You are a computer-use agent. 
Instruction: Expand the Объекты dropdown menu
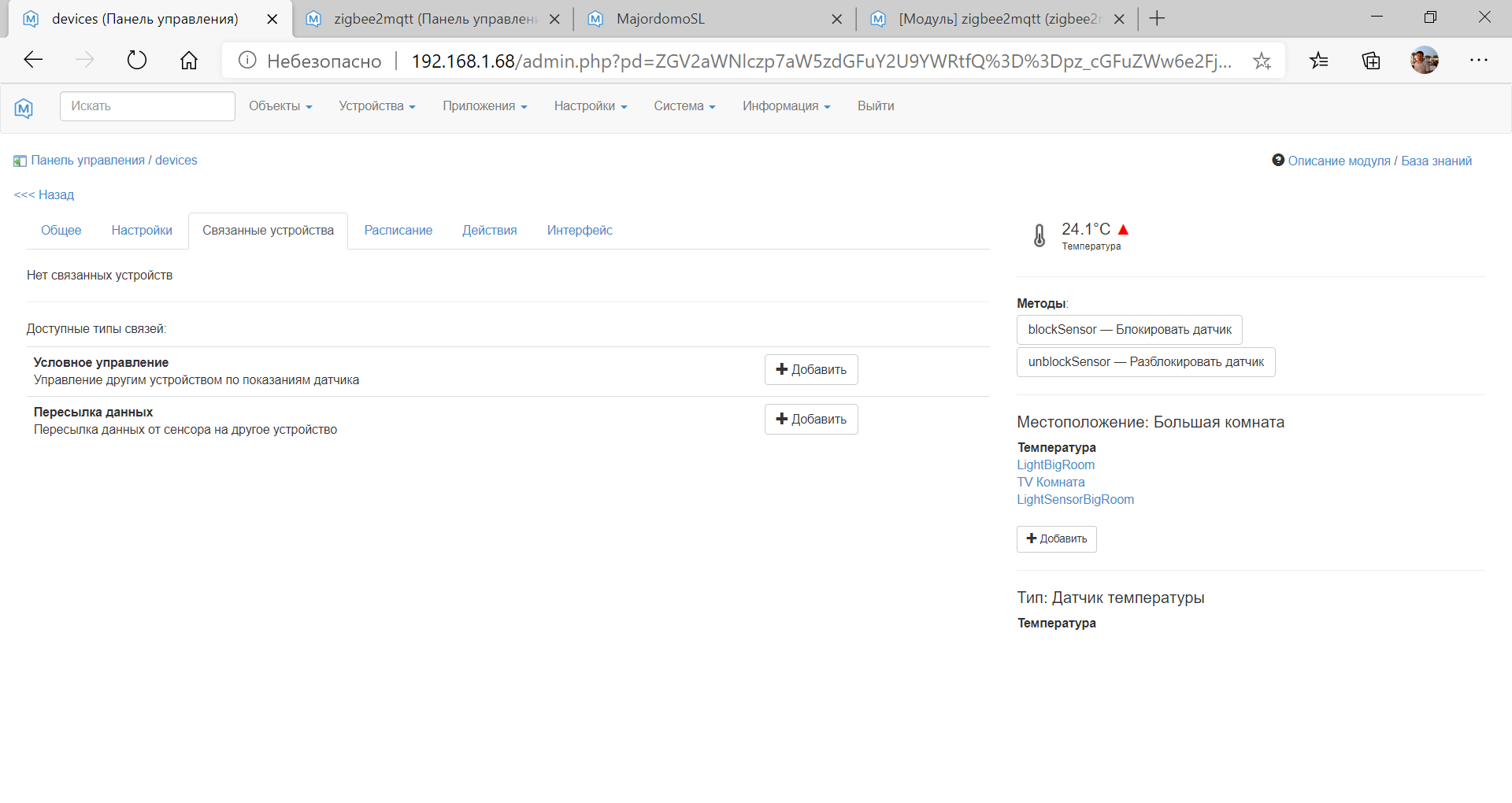(280, 106)
